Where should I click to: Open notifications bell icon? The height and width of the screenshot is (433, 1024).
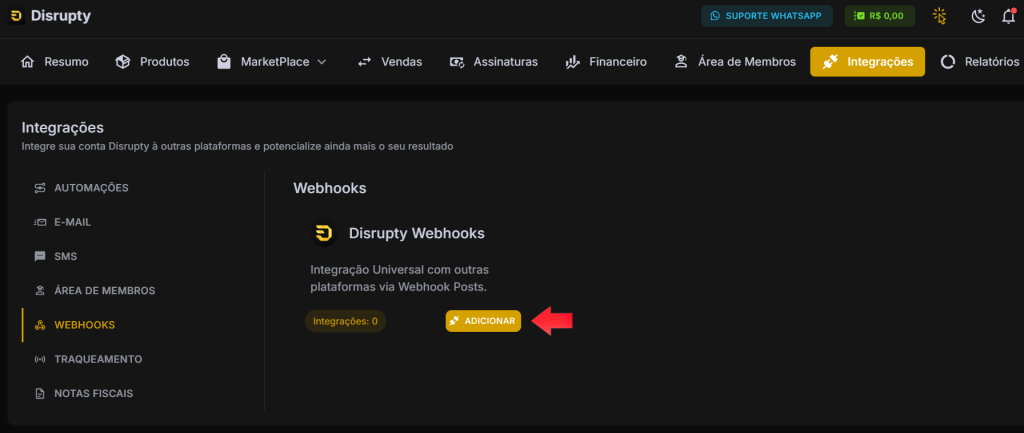click(x=1008, y=16)
